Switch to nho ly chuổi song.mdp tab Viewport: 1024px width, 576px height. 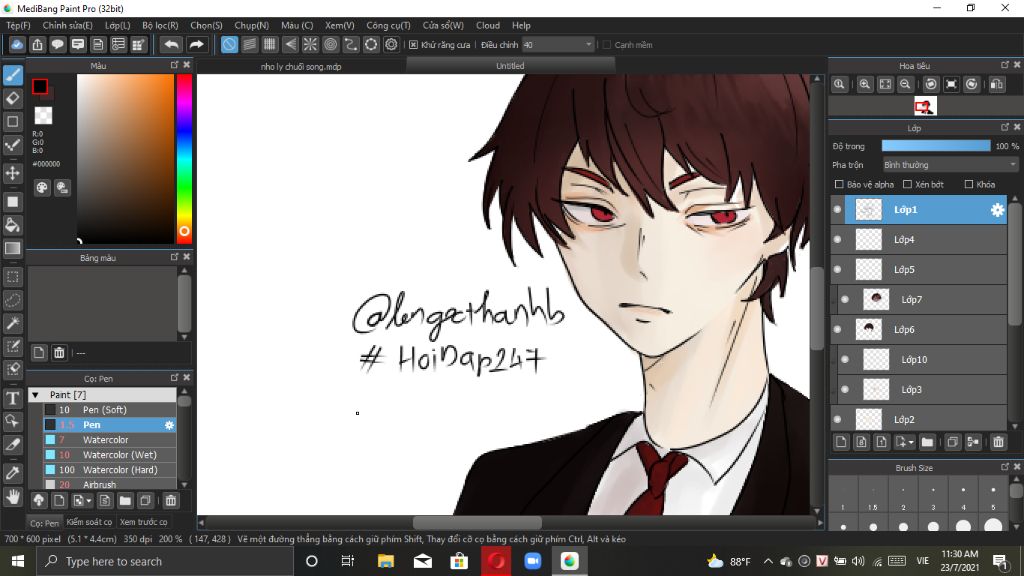(x=301, y=66)
